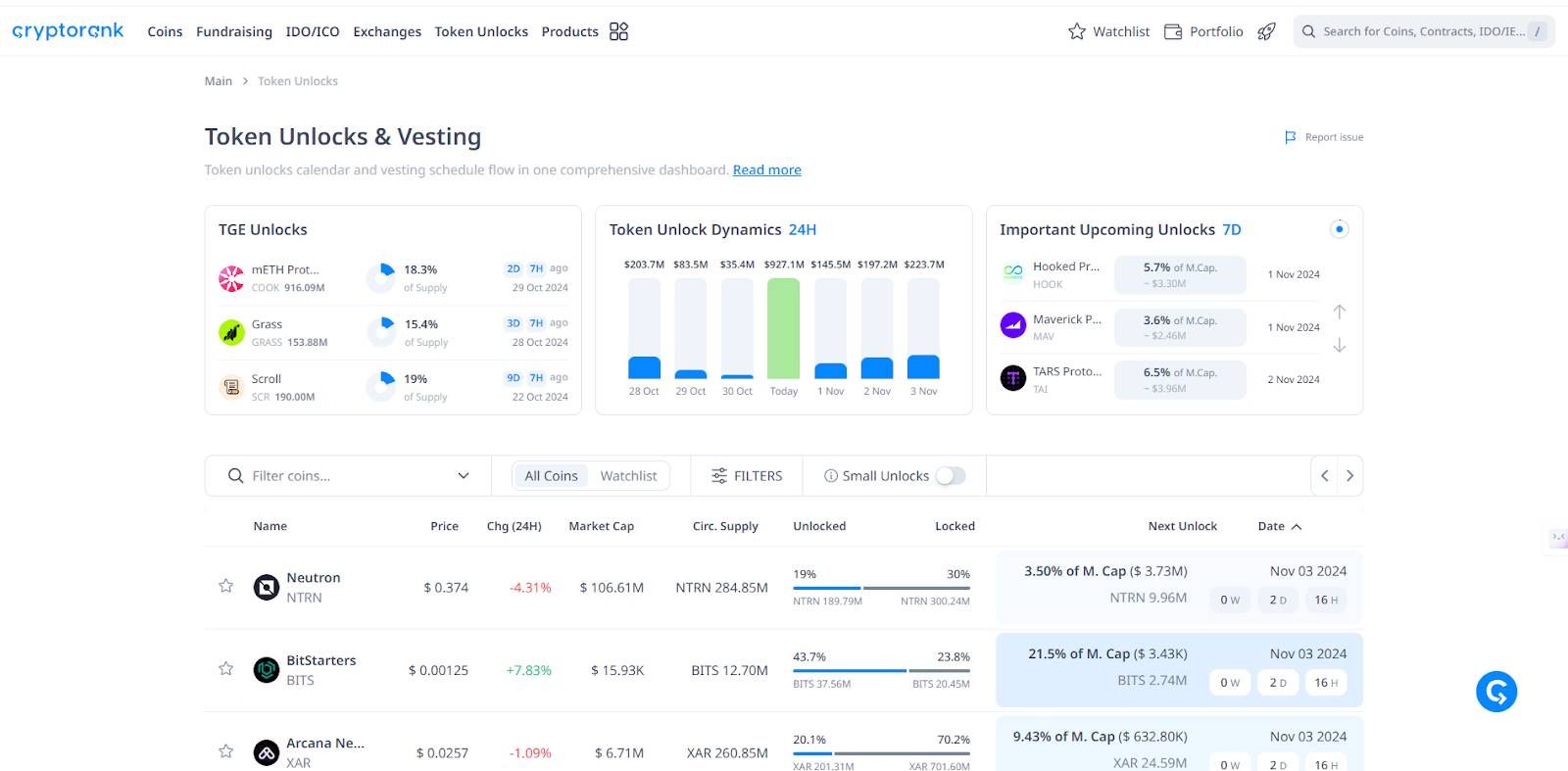Switch to the Watchlist tab
Screen dimensions: 1568x771
click(628, 476)
